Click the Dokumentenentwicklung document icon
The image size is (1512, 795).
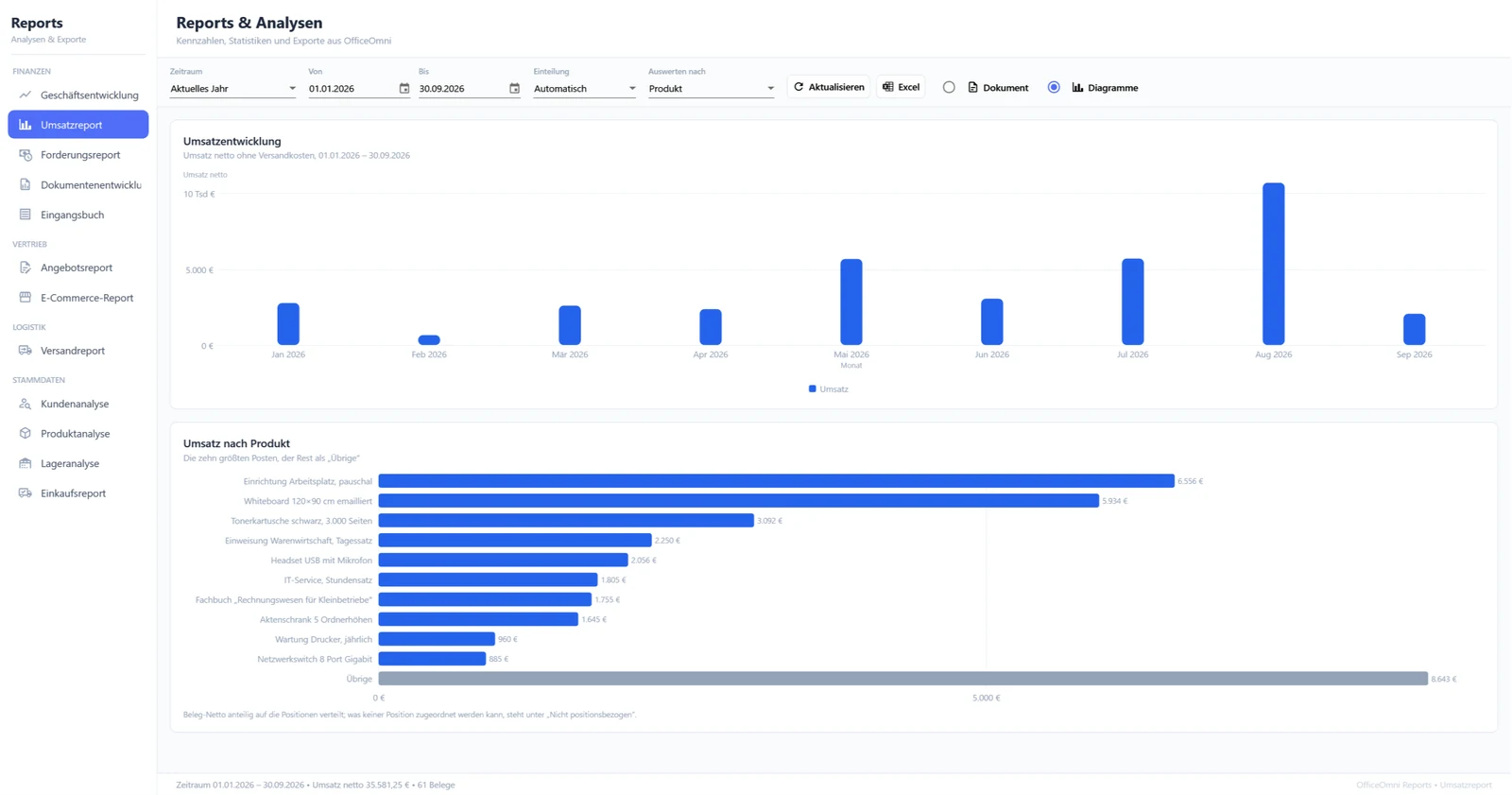click(x=26, y=184)
